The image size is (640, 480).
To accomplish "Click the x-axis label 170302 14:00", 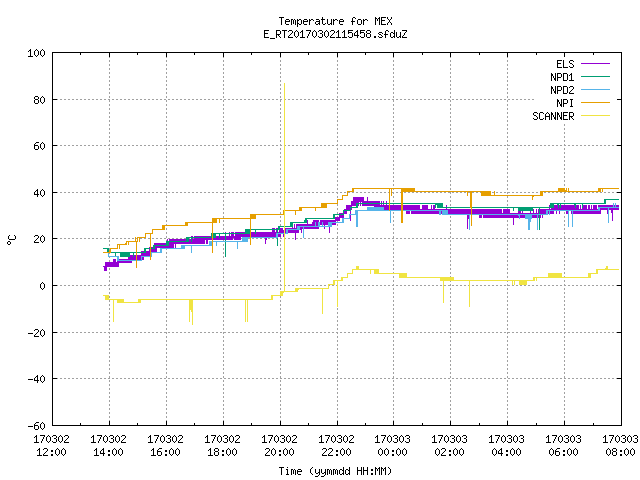I will (109, 446).
